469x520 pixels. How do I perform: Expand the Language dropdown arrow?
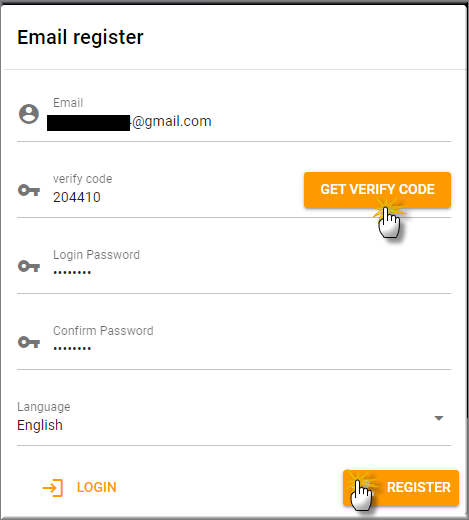pos(439,418)
